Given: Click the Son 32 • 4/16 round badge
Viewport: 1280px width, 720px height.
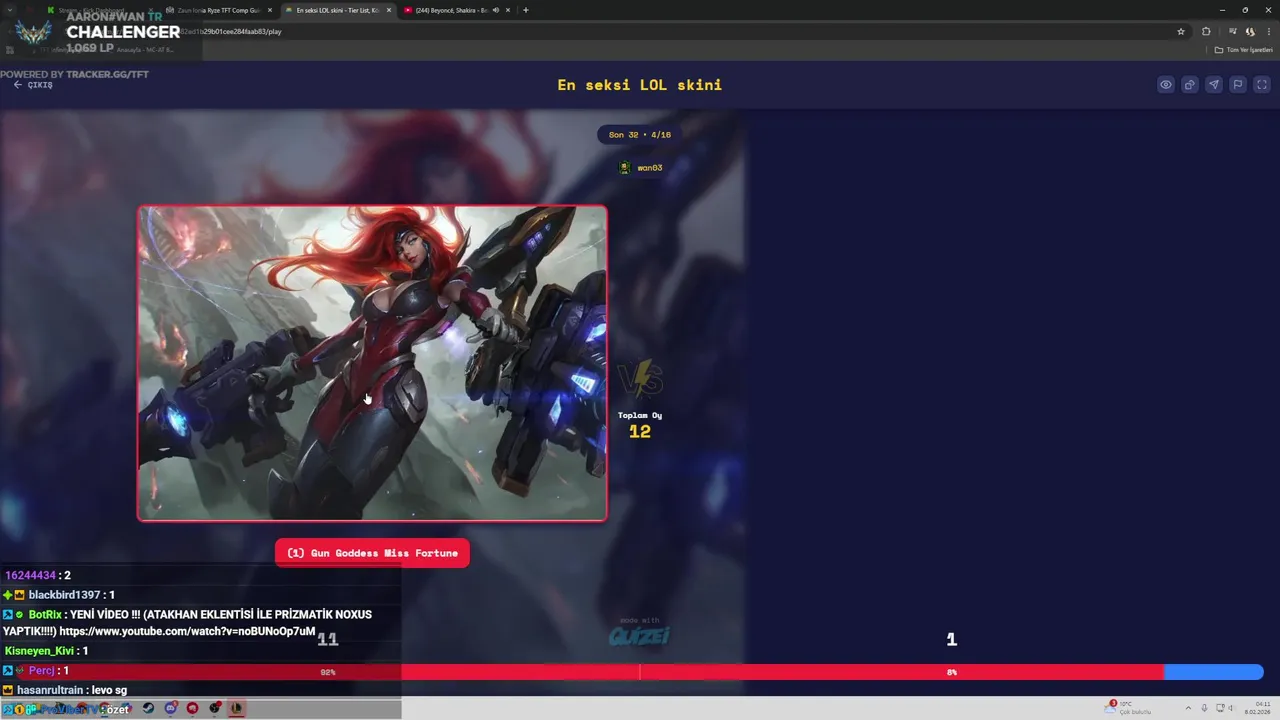Looking at the screenshot, I should click(x=640, y=135).
